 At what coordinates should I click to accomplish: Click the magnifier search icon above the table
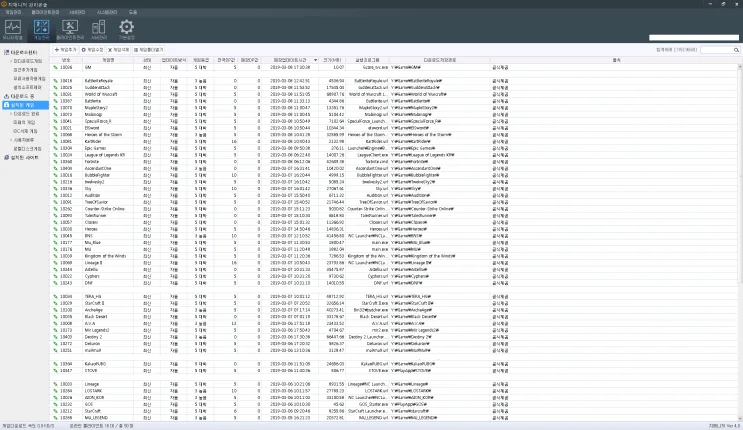pyautogui.click(x=736, y=50)
